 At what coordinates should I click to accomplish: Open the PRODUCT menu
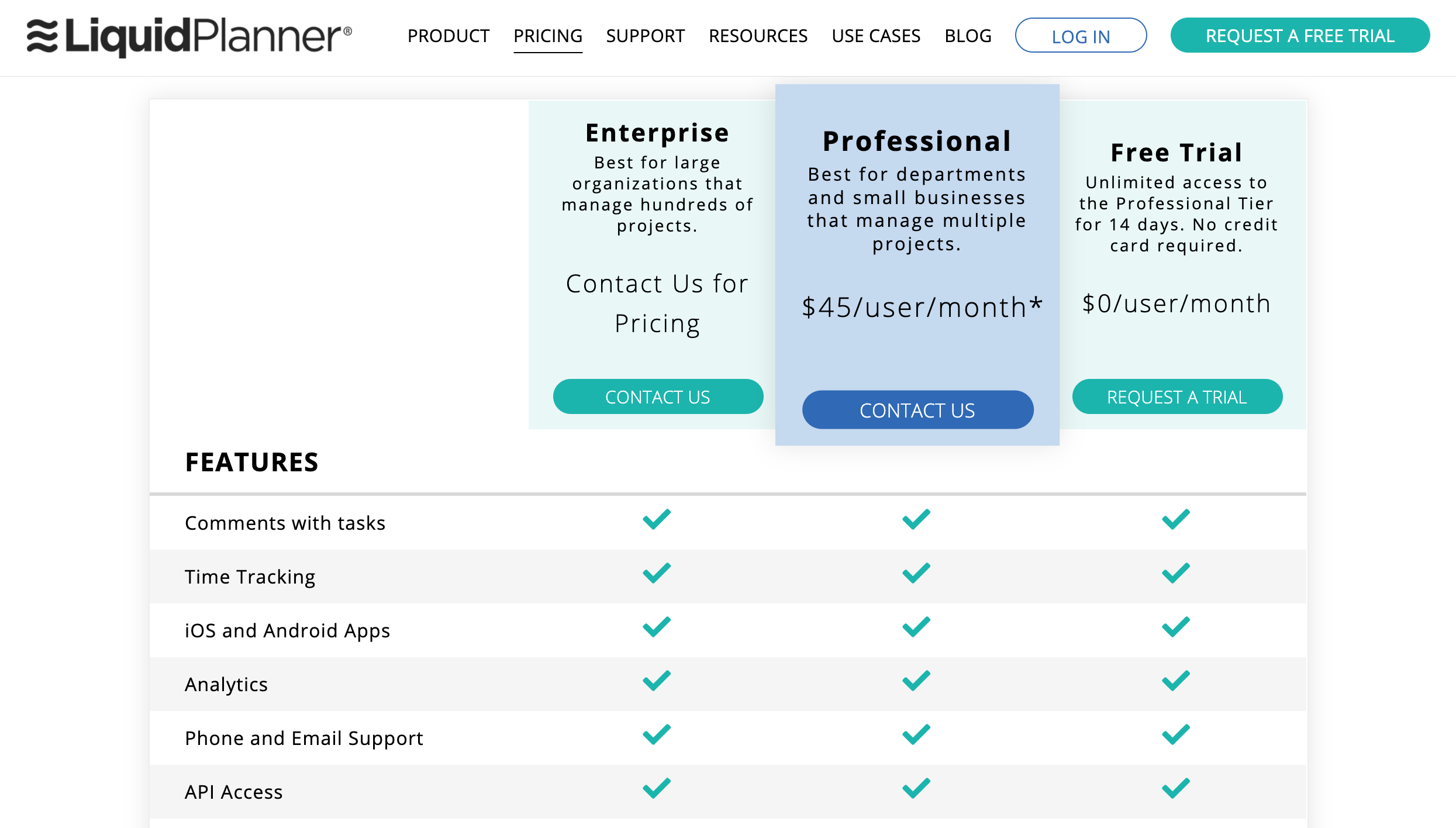click(x=448, y=36)
